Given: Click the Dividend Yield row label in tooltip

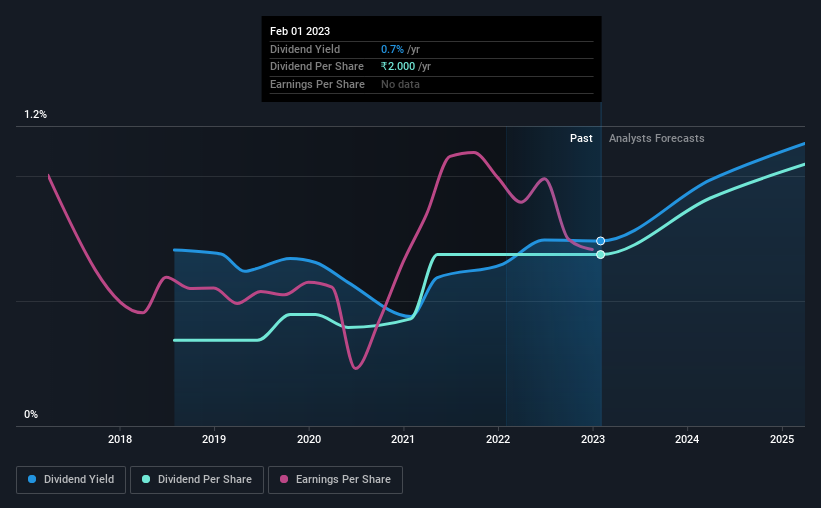Looking at the screenshot, I should pos(305,49).
